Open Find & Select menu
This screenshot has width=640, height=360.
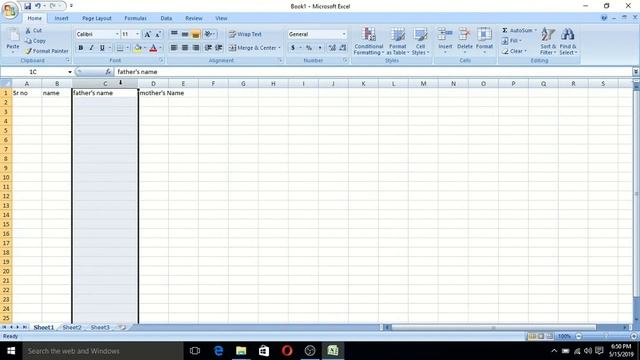[x=568, y=41]
